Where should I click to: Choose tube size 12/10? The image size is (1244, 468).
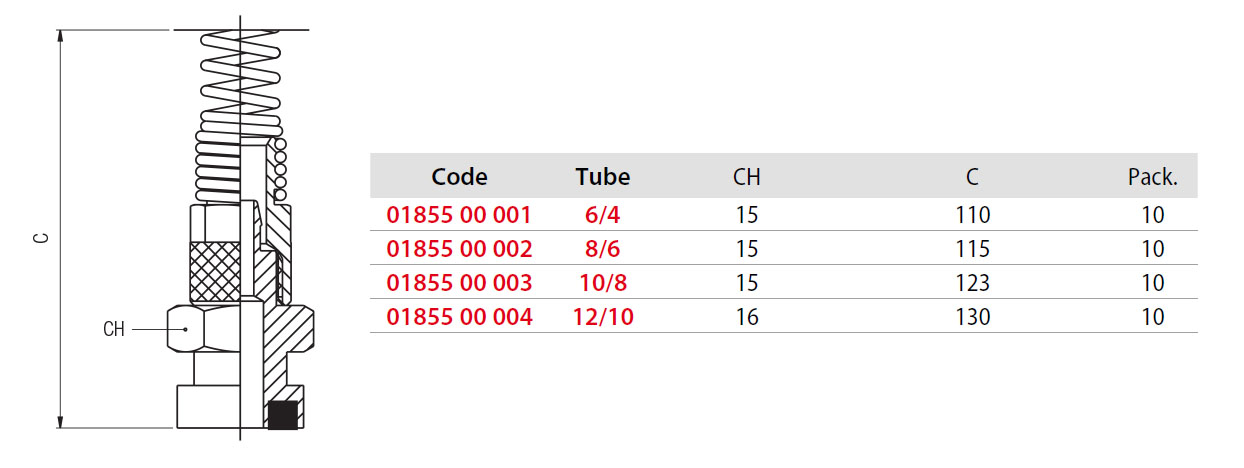pos(603,317)
